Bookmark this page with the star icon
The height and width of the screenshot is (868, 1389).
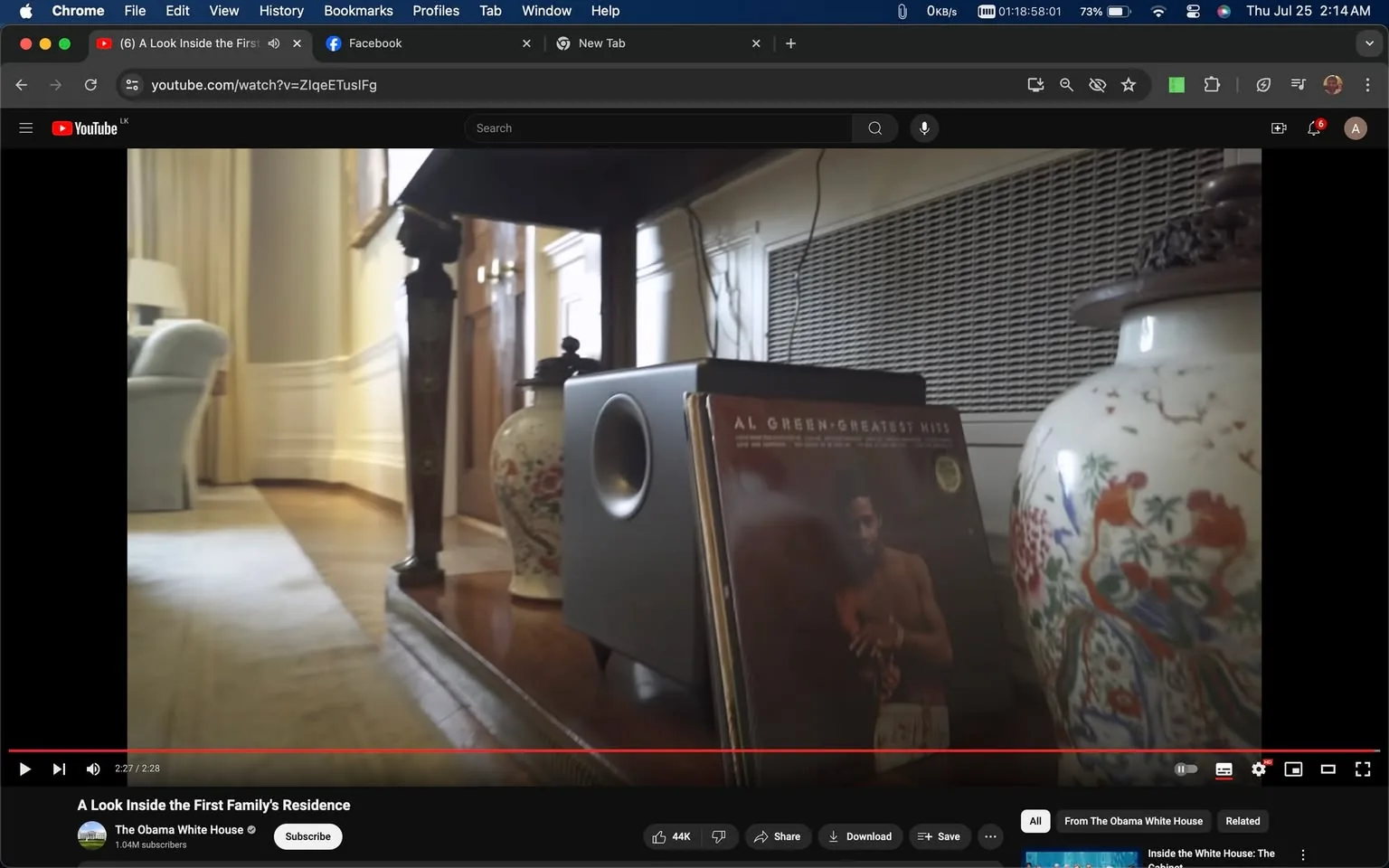1128,84
